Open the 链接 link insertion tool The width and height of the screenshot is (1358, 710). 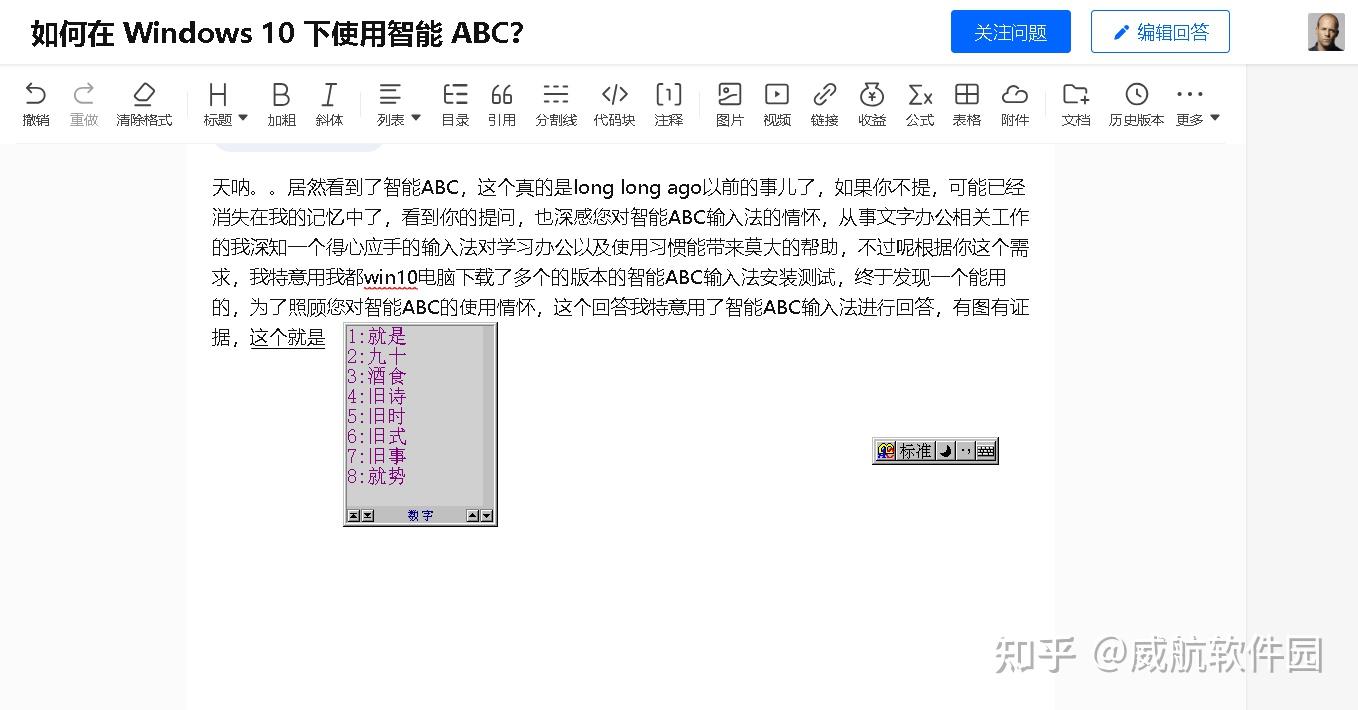tap(824, 104)
